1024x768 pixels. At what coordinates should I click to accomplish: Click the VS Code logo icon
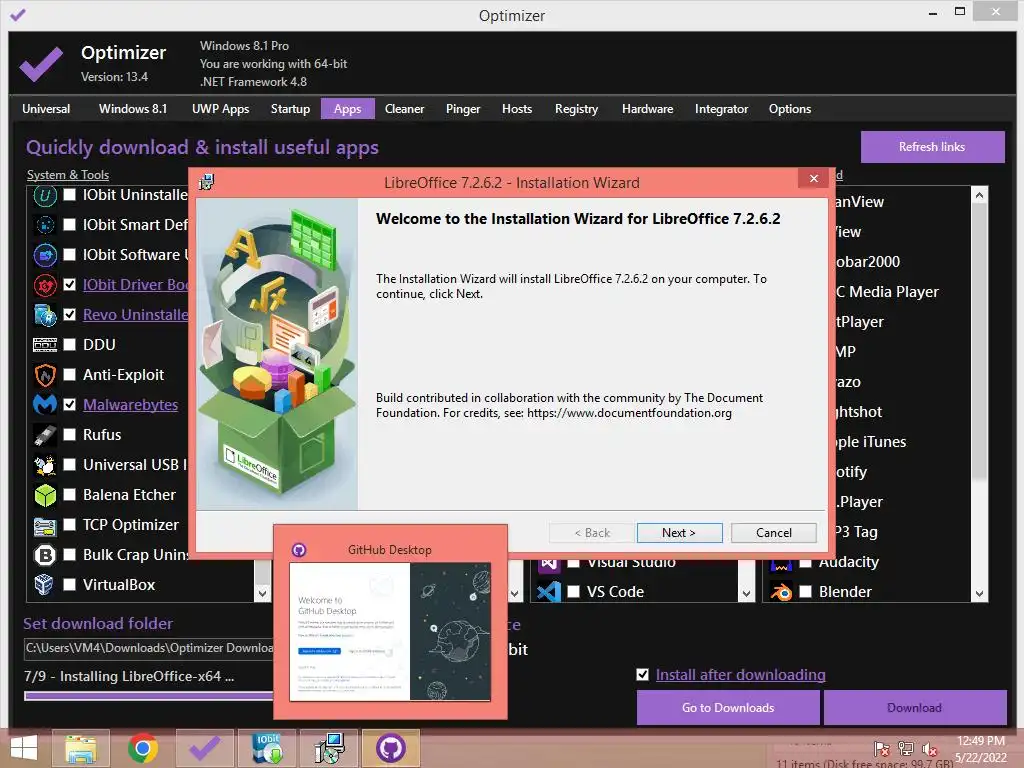pos(549,592)
